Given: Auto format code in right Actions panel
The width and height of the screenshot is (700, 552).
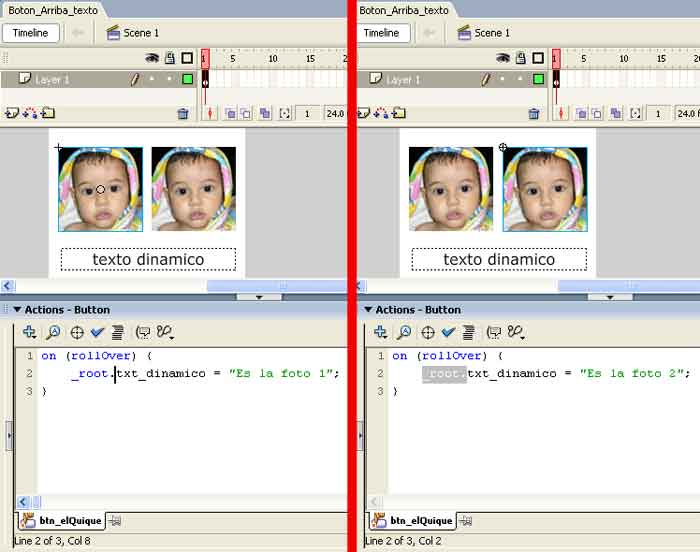Looking at the screenshot, I should [x=468, y=332].
